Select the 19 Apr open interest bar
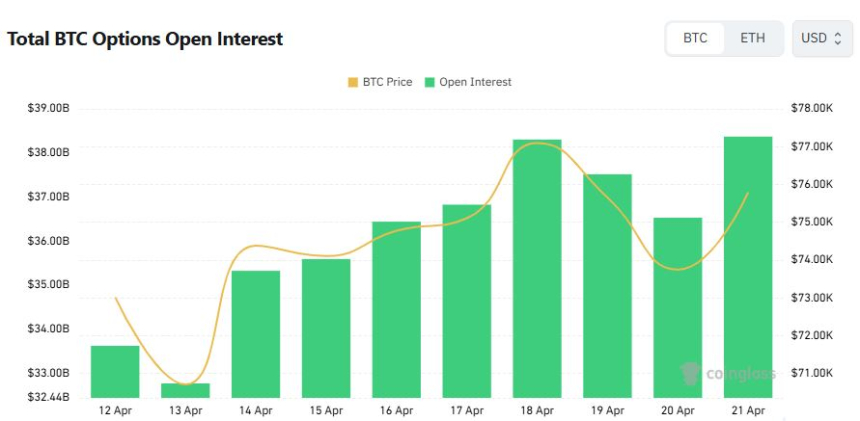The image size is (860, 421). 608,285
